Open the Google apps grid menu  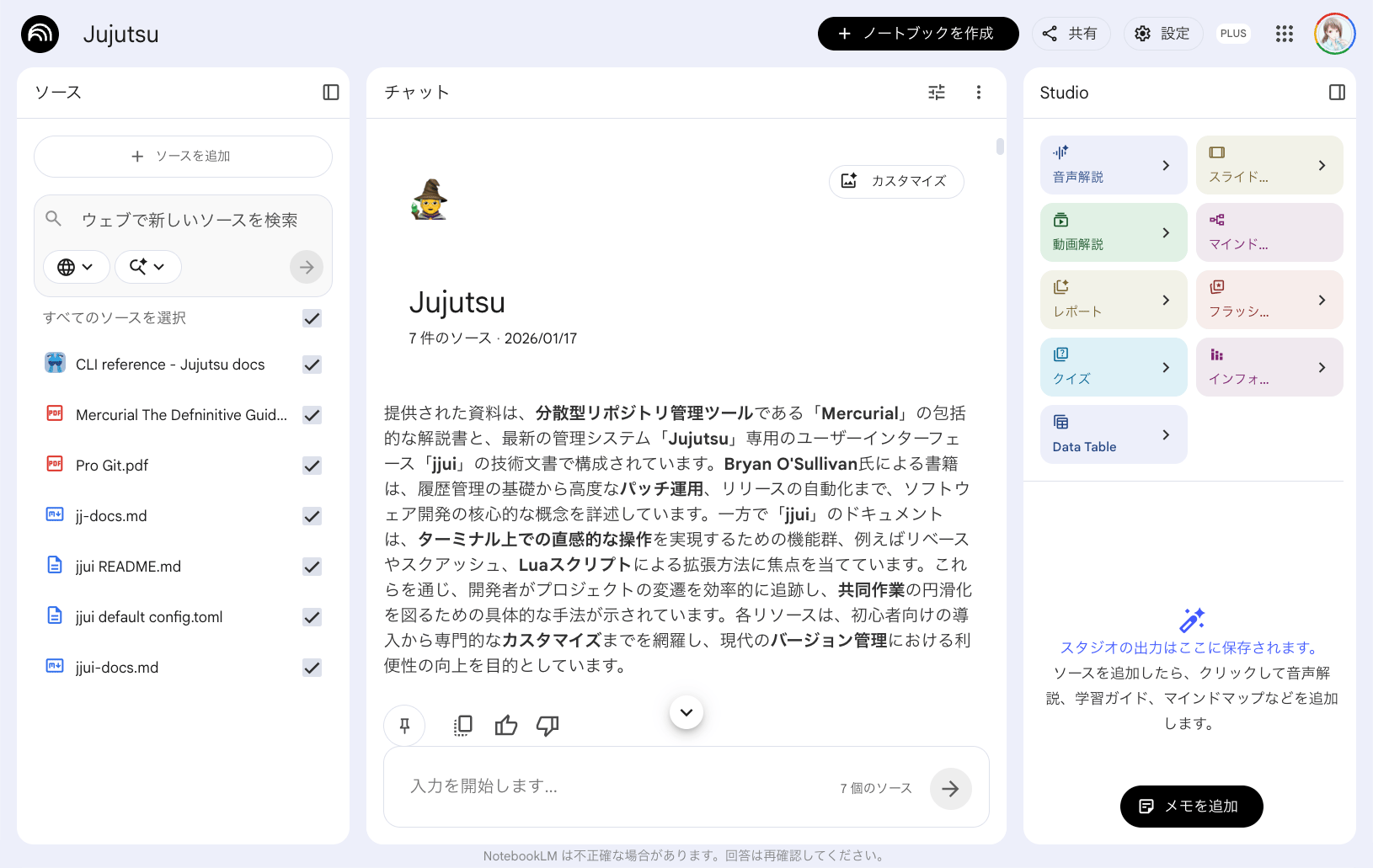pyautogui.click(x=1284, y=34)
